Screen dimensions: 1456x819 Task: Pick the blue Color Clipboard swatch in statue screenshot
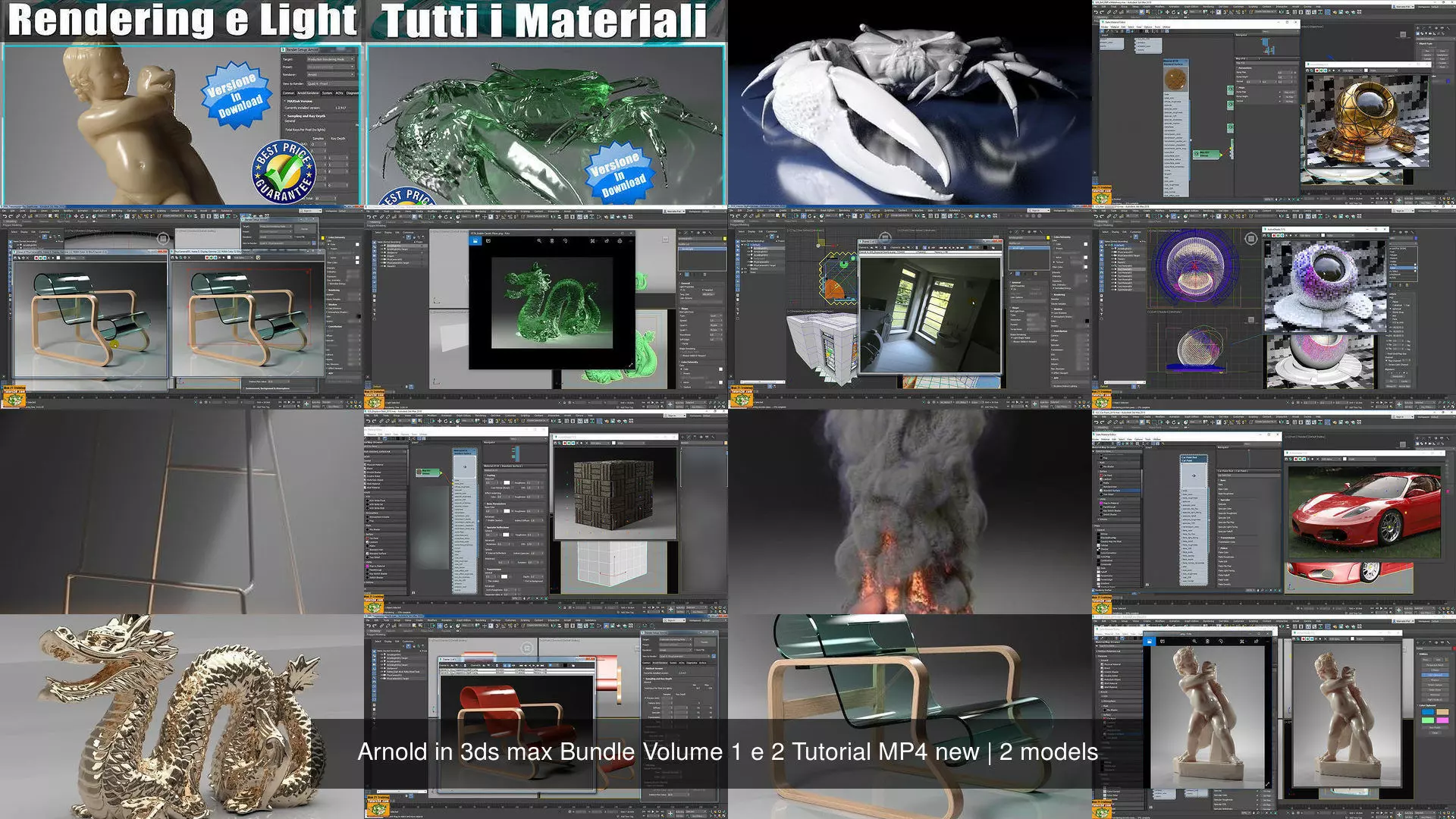tap(1428, 712)
